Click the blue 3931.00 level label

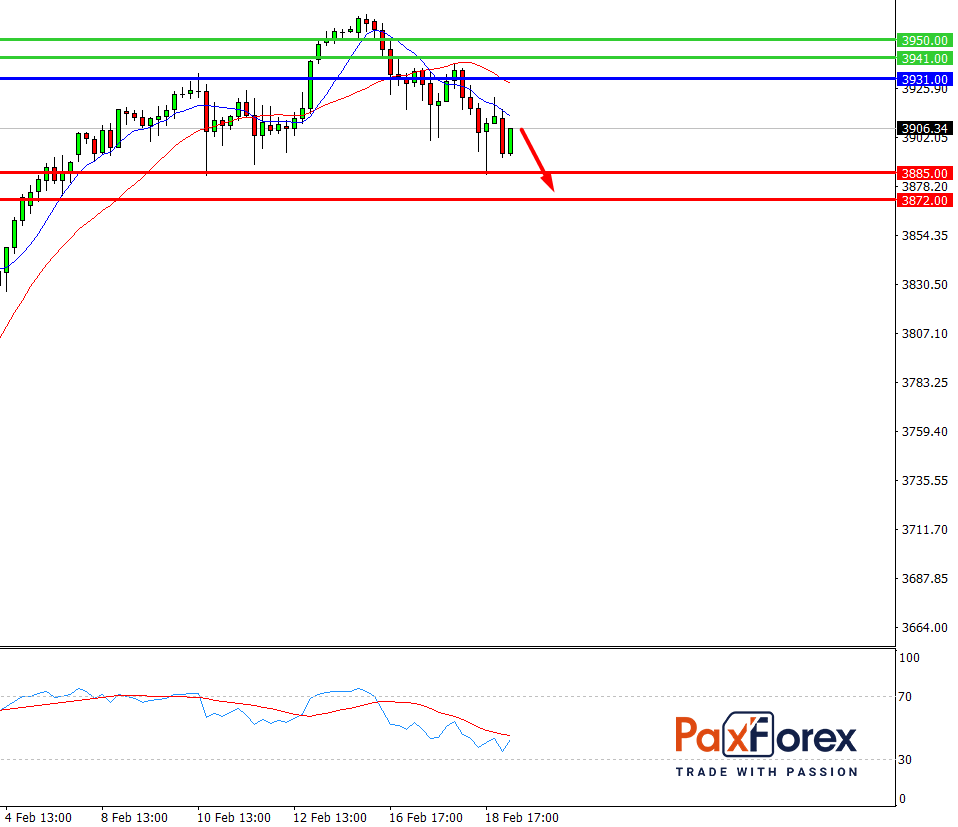pyautogui.click(x=923, y=79)
